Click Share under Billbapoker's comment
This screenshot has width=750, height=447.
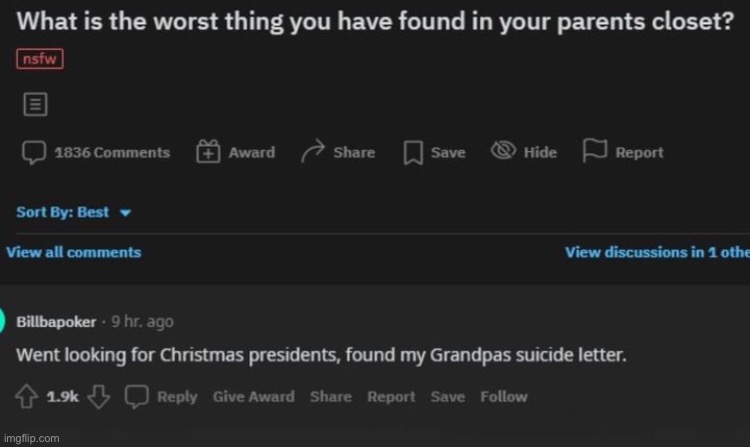(330, 396)
